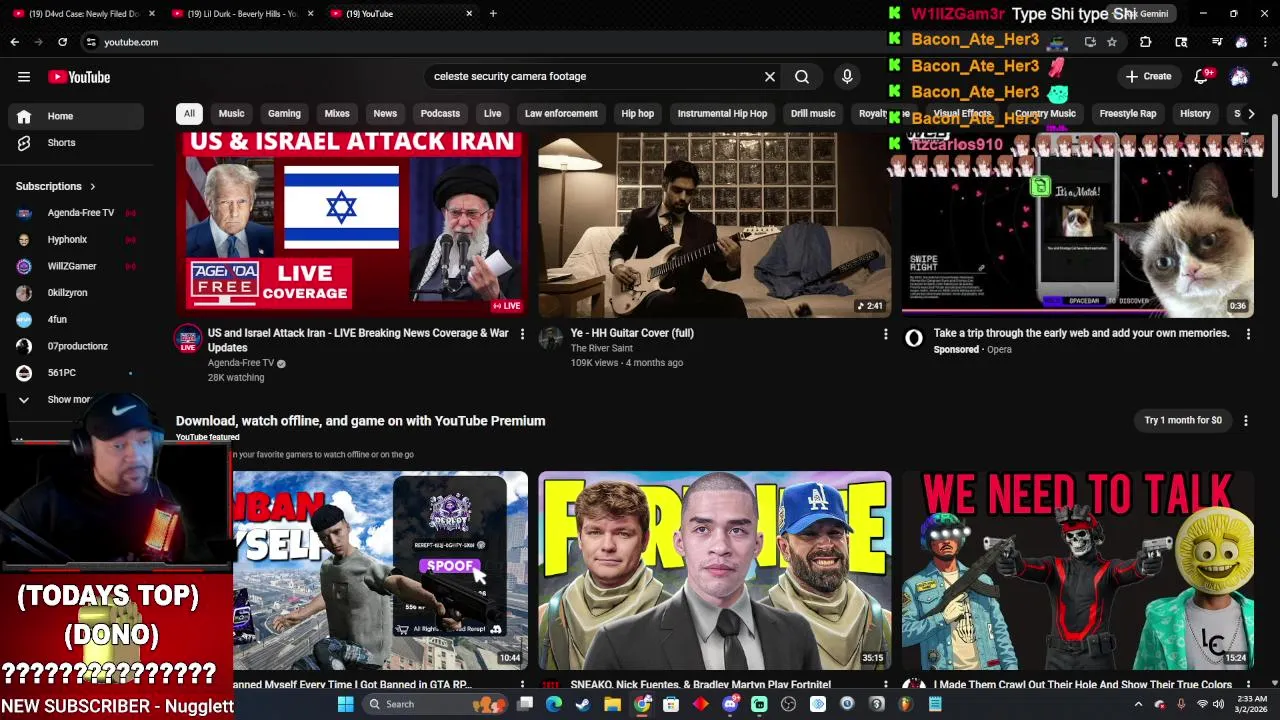The height and width of the screenshot is (720, 1280).
Task: Open Hyphonix subscription channel
Action: pos(76,239)
